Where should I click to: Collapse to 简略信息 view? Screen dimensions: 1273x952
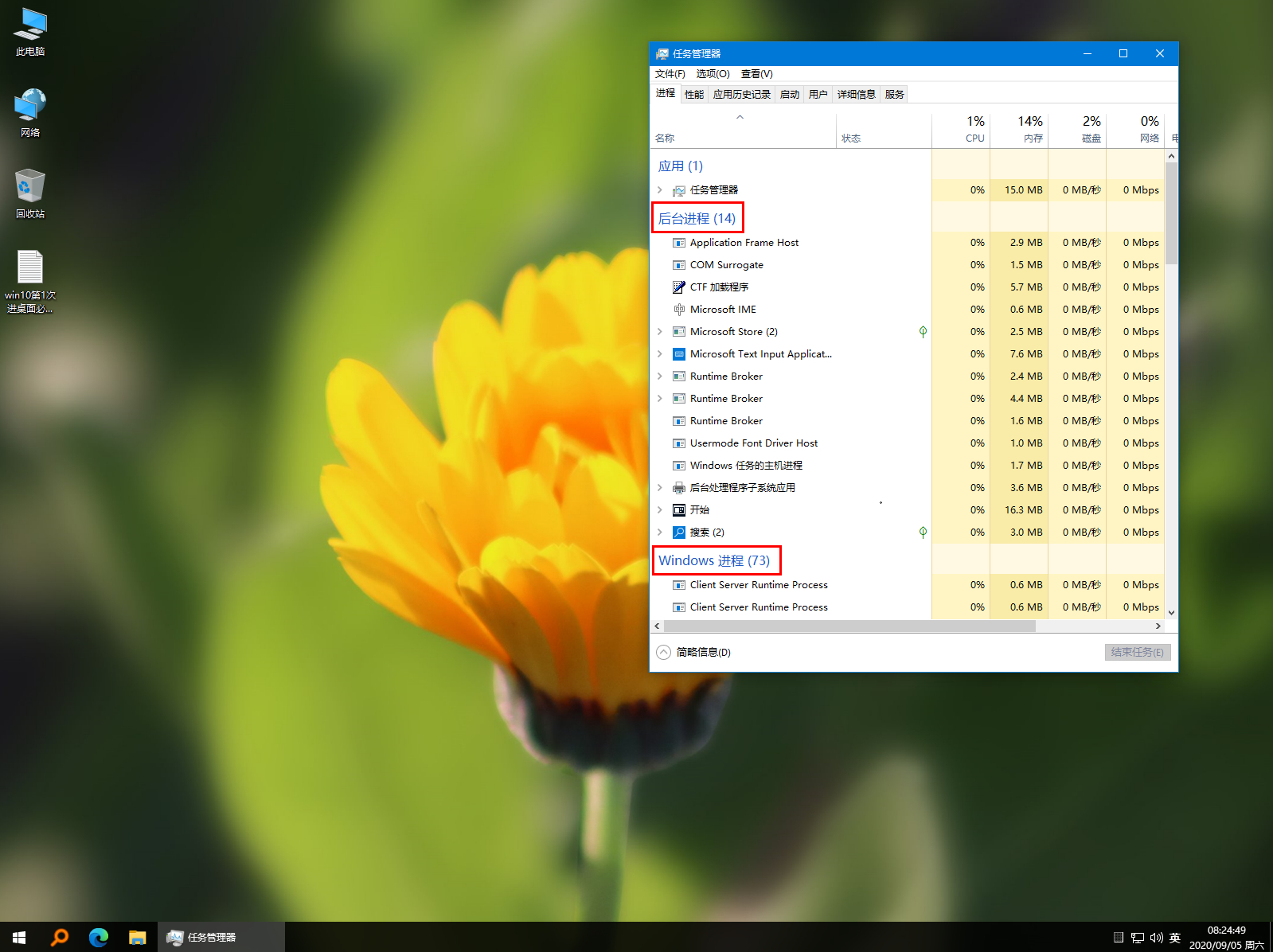(x=693, y=652)
